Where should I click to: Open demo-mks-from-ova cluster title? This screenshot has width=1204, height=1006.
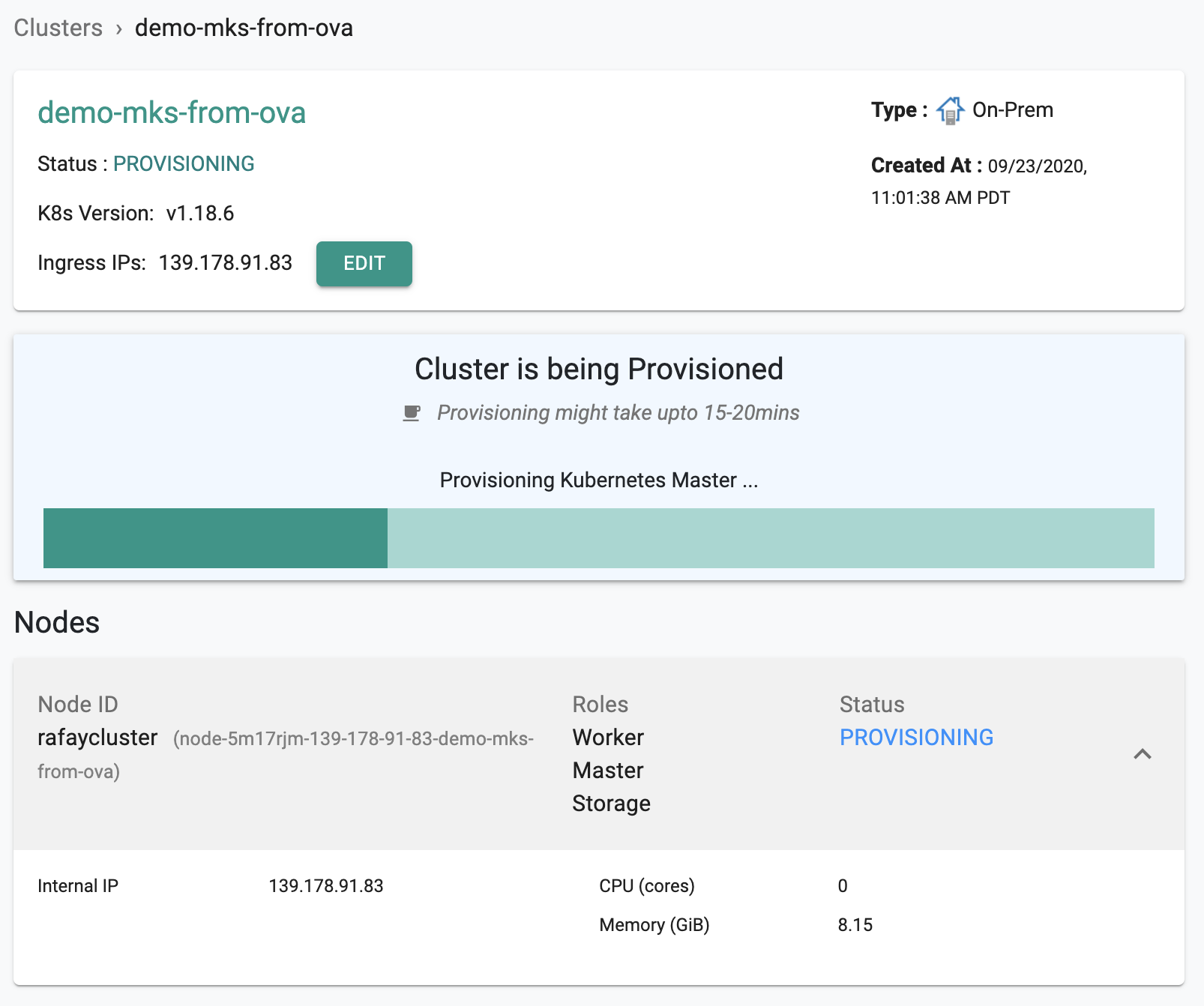(172, 112)
